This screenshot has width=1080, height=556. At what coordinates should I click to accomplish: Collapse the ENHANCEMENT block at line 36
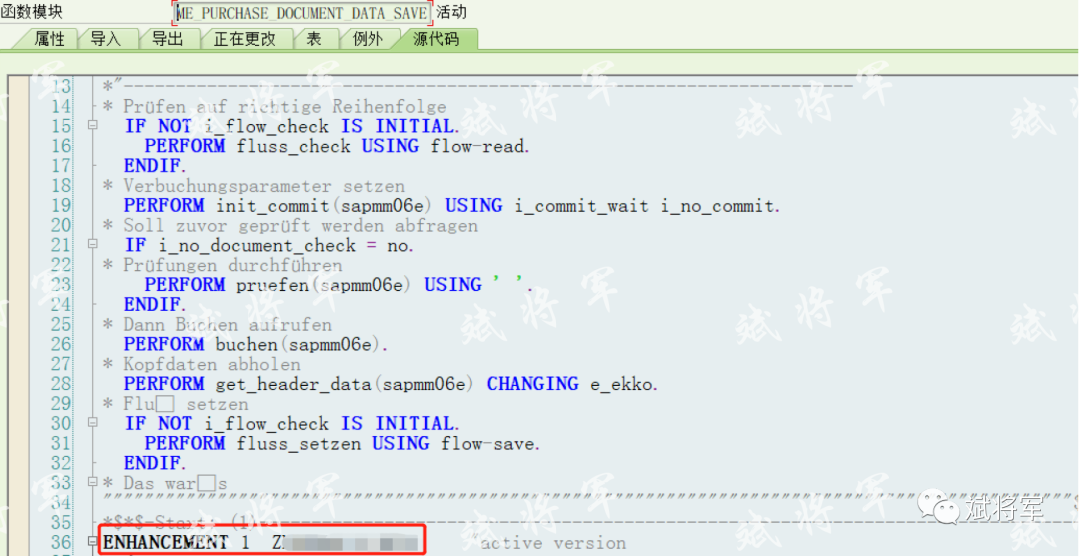point(92,542)
